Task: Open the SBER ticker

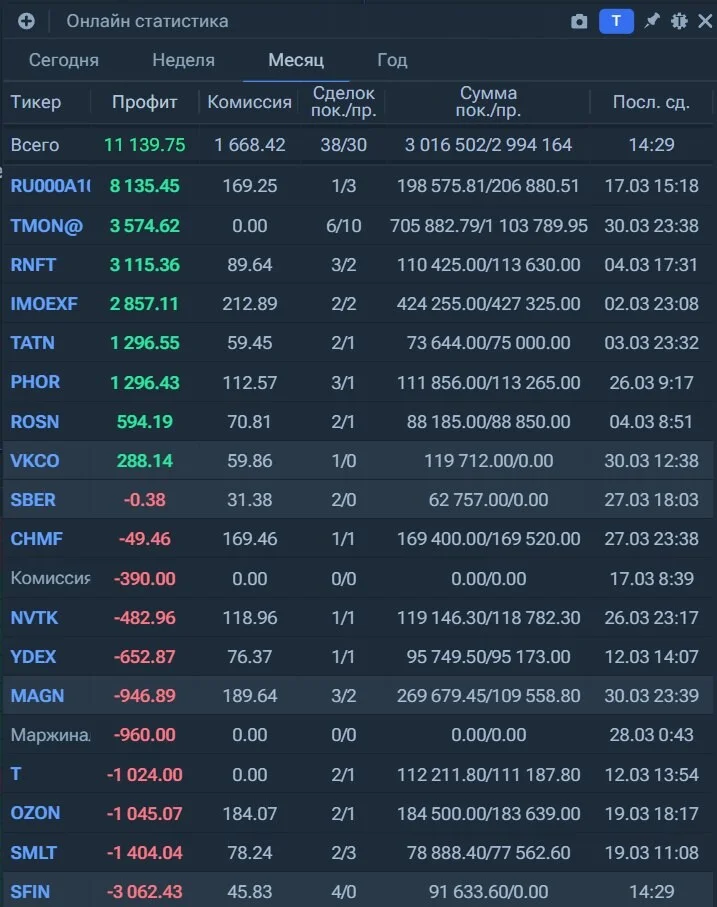Action: click(33, 500)
